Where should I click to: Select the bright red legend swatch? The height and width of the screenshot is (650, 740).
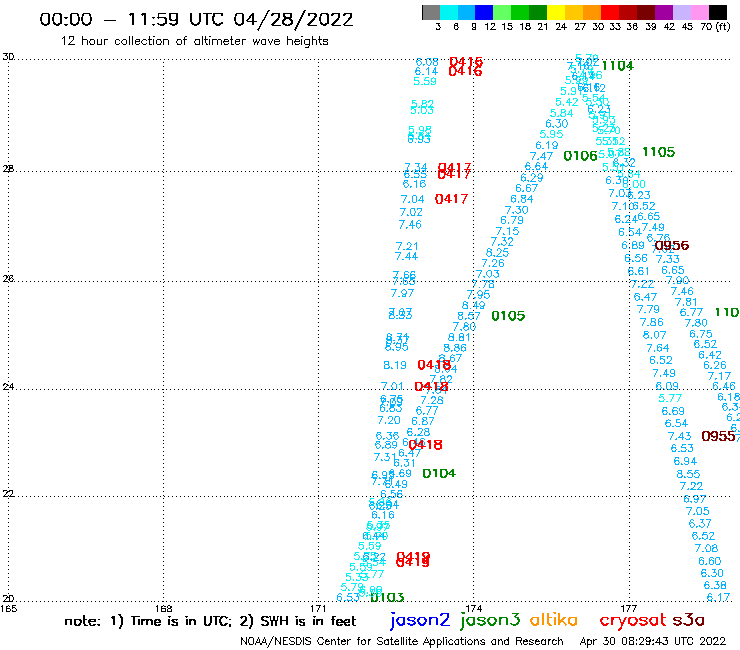point(610,12)
